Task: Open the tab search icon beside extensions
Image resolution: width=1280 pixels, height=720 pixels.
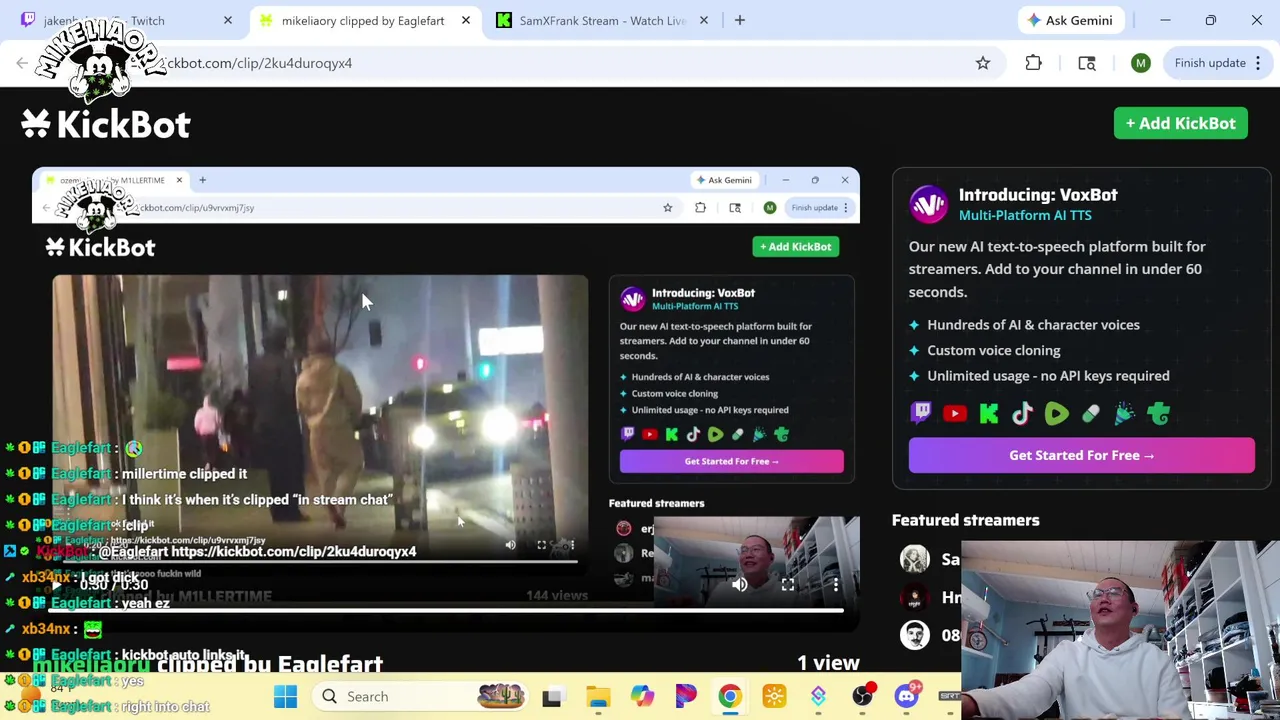Action: coord(1087,63)
